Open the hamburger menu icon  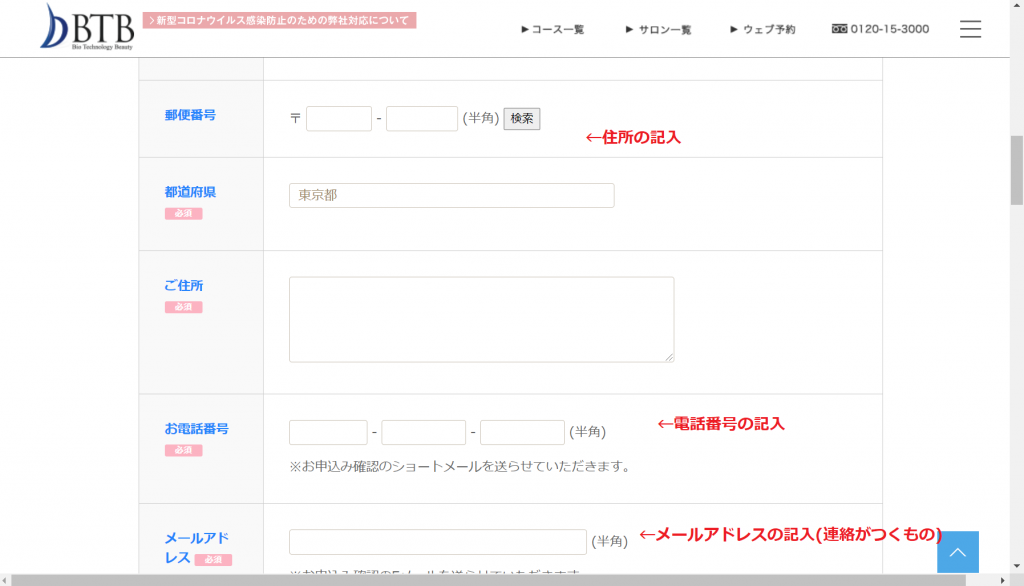tap(970, 29)
